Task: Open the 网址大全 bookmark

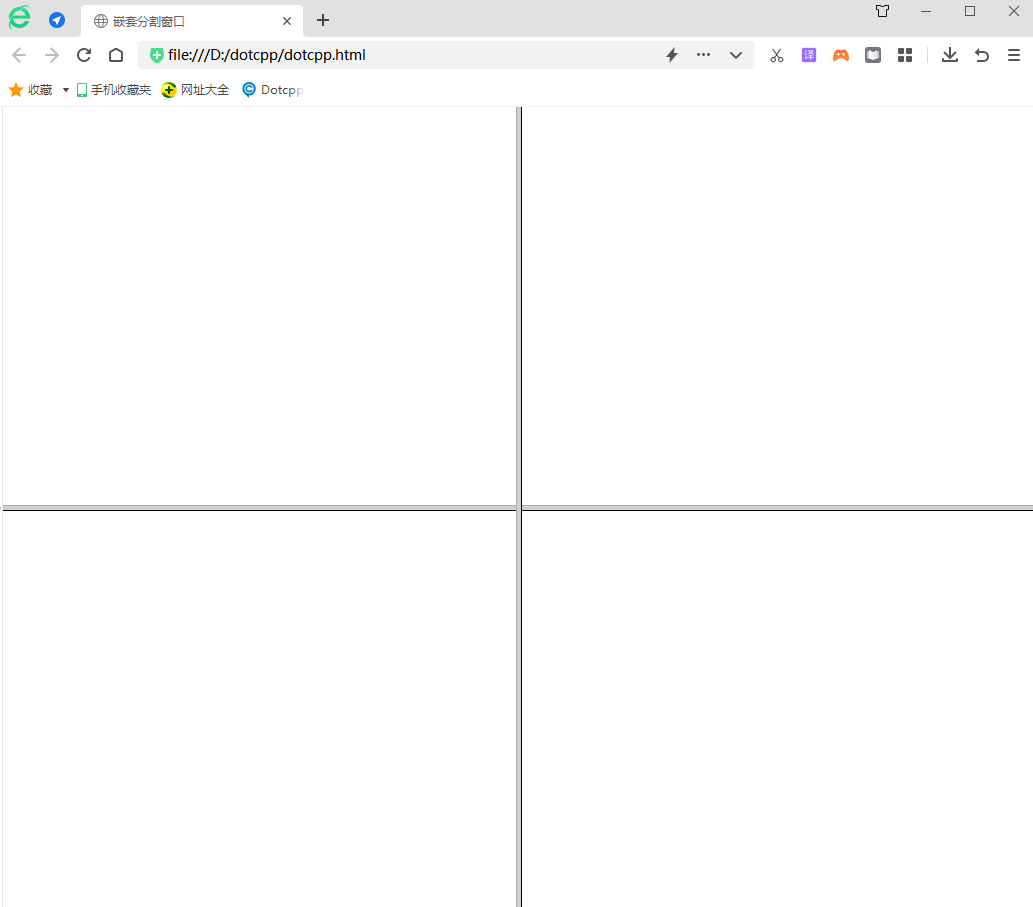Action: point(196,90)
